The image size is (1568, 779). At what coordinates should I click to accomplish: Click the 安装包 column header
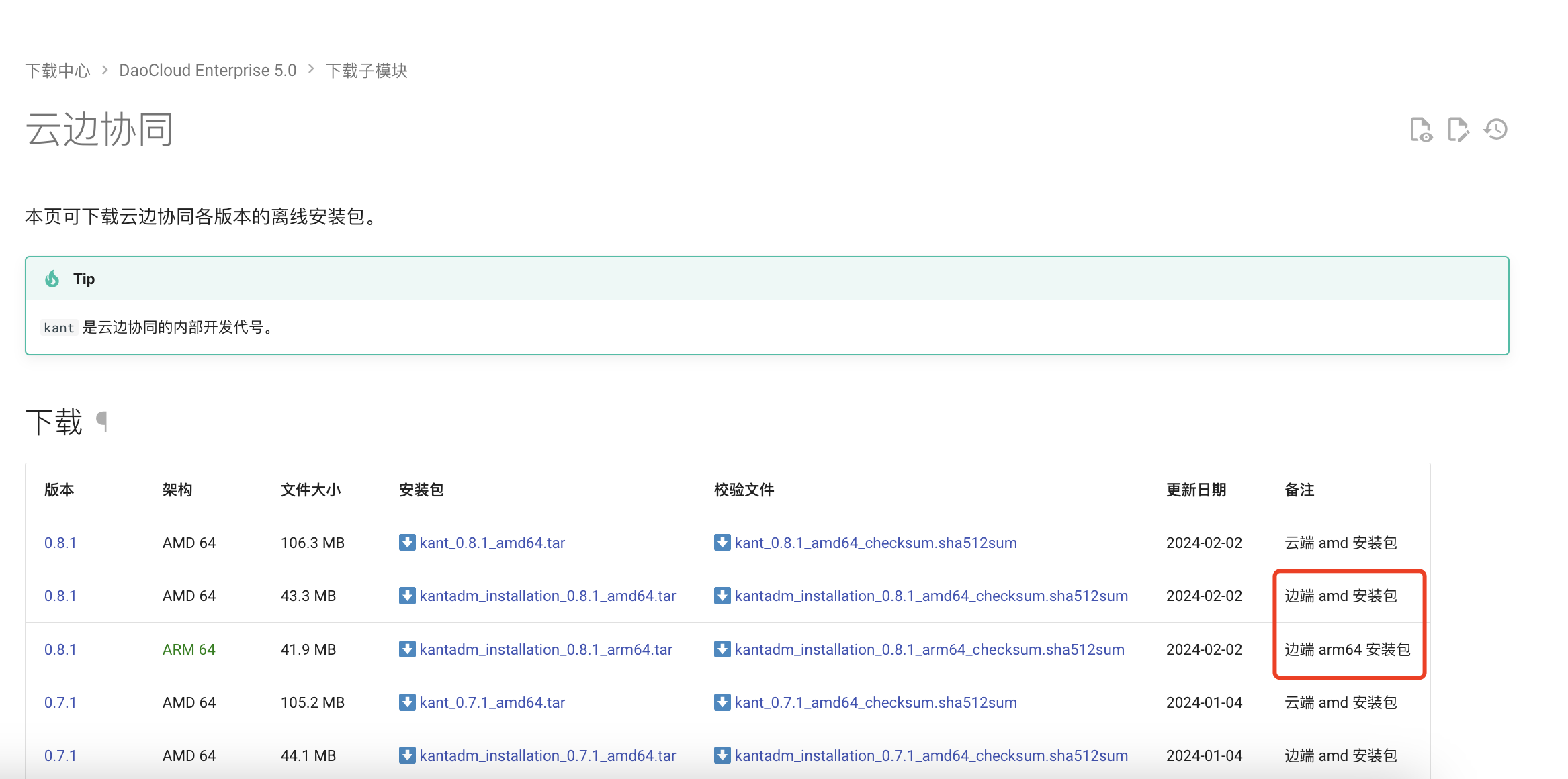[x=421, y=490]
